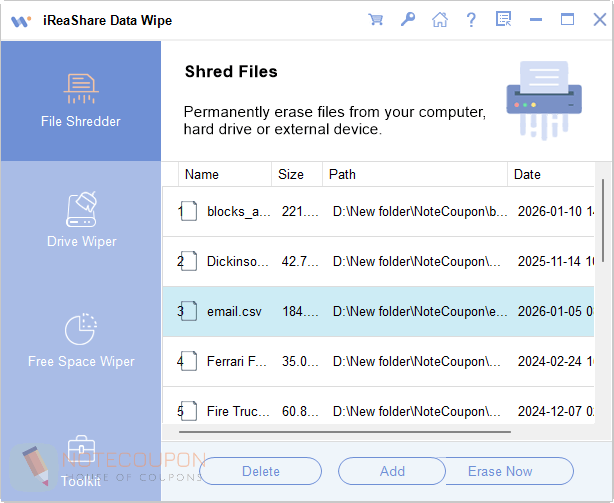Minimize the iReaShare Data Wipe window
Image resolution: width=614 pixels, height=503 pixels.
(536, 19)
